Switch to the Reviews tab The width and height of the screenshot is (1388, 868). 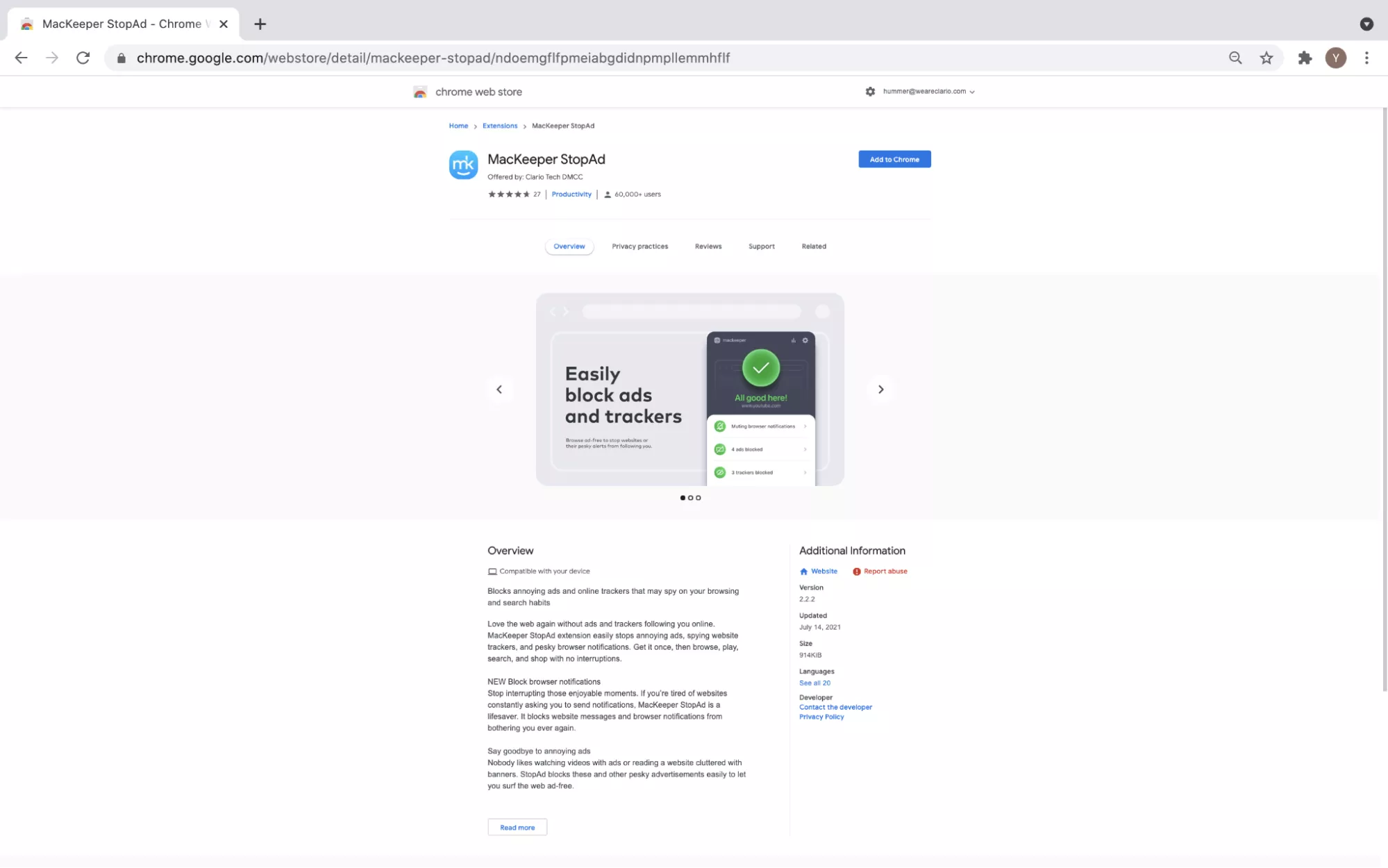pyautogui.click(x=708, y=247)
